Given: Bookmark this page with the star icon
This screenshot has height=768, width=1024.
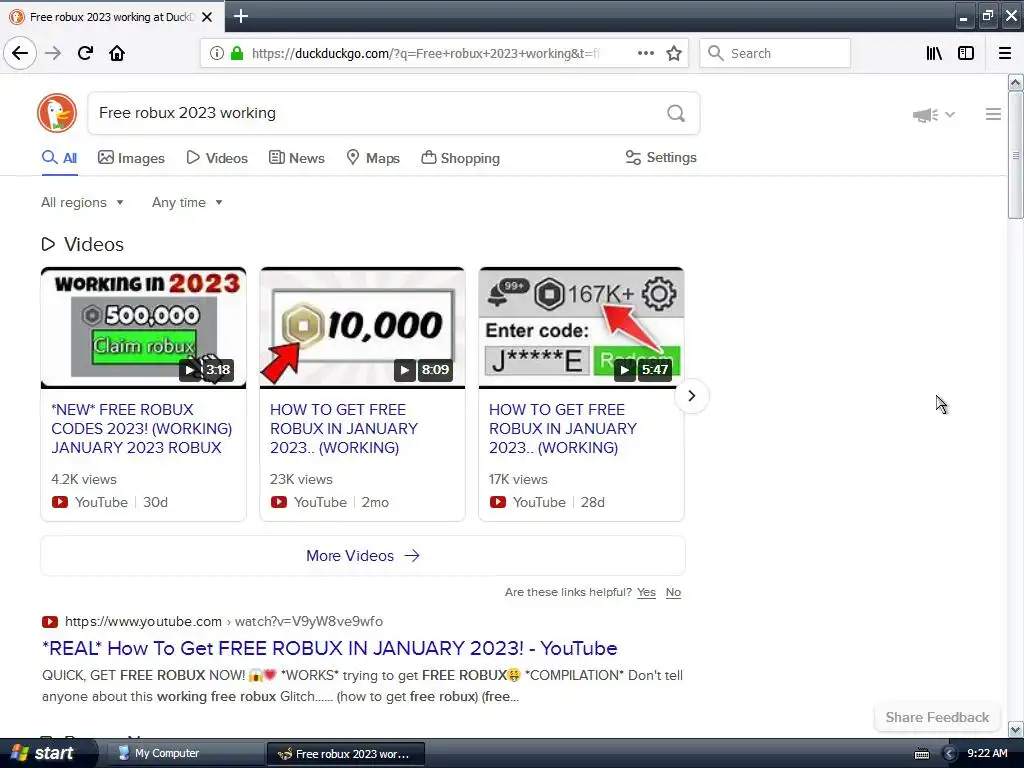Looking at the screenshot, I should (674, 53).
